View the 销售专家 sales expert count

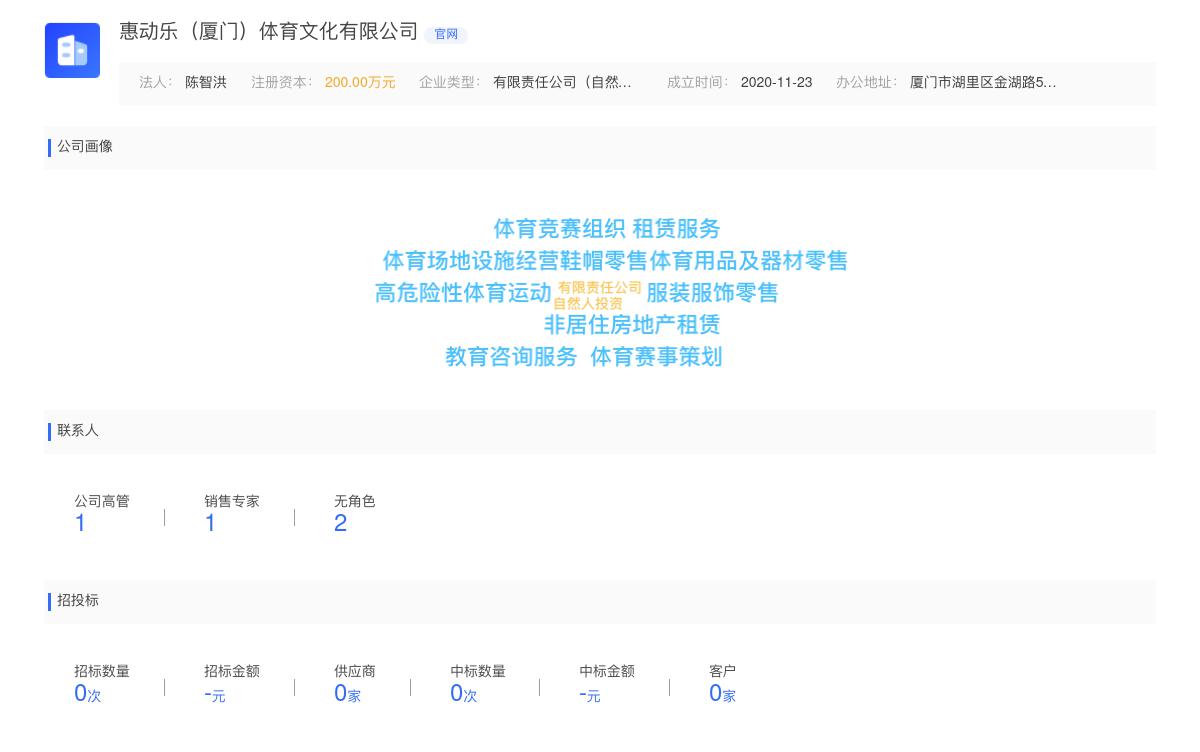click(210, 522)
